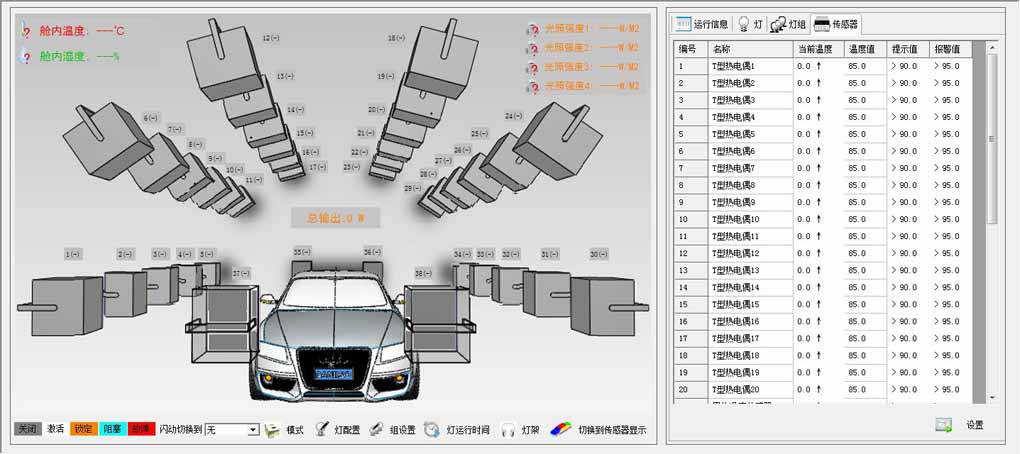
Task: Click the 灯运行时间 clock icon
Action: [431, 430]
